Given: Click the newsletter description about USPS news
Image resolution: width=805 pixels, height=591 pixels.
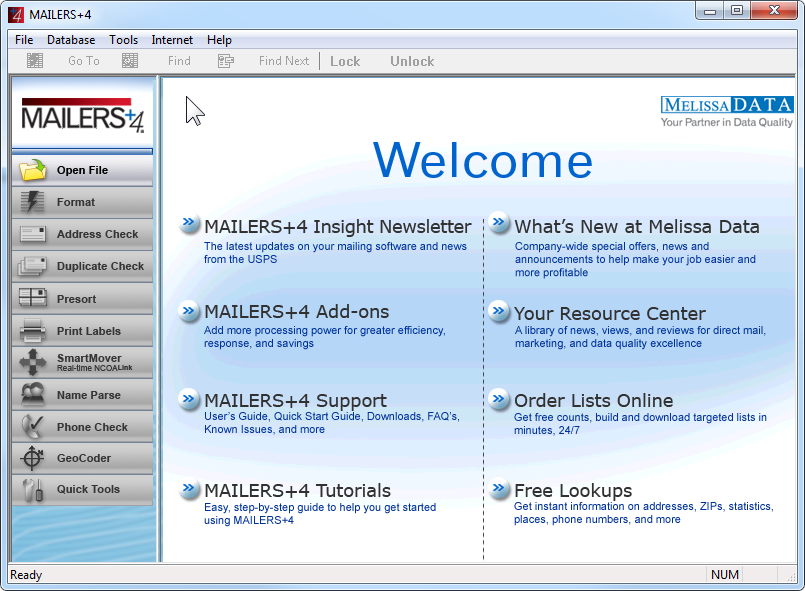Looking at the screenshot, I should click(335, 253).
